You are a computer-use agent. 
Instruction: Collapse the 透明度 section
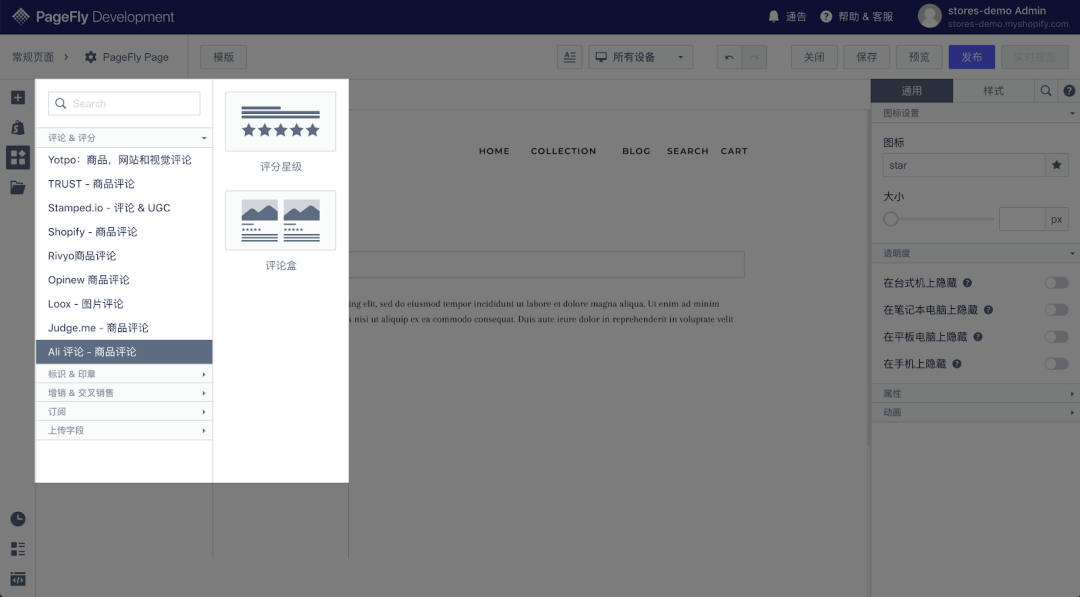[975, 253]
